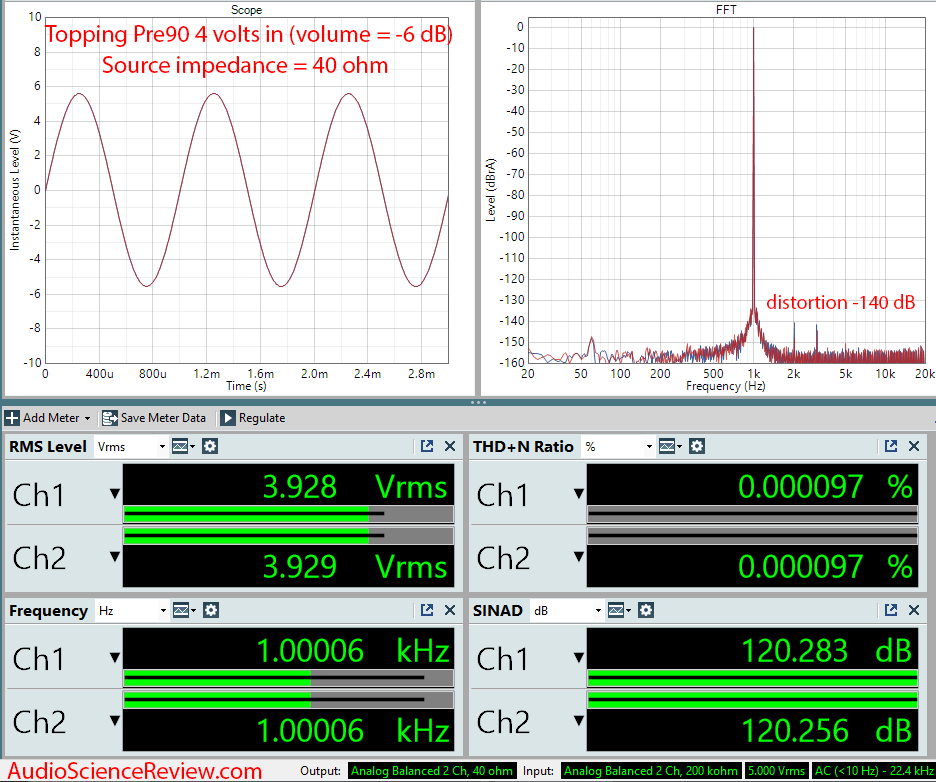Image resolution: width=936 pixels, height=782 pixels.
Task: Click input setting Analog Balanced 2 Ch, 200 kohm
Action: (651, 771)
